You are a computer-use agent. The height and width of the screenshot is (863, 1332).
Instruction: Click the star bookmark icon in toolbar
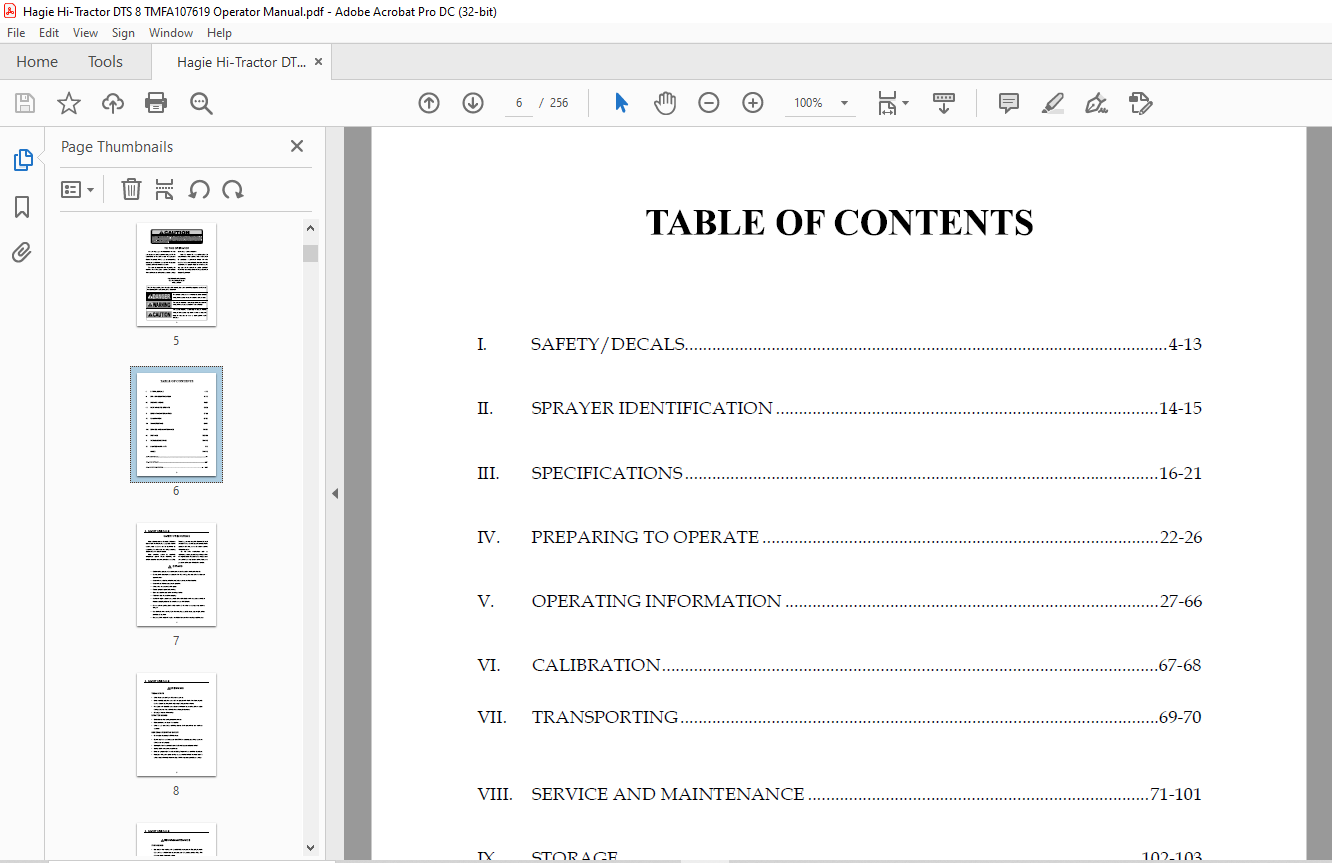[x=68, y=103]
